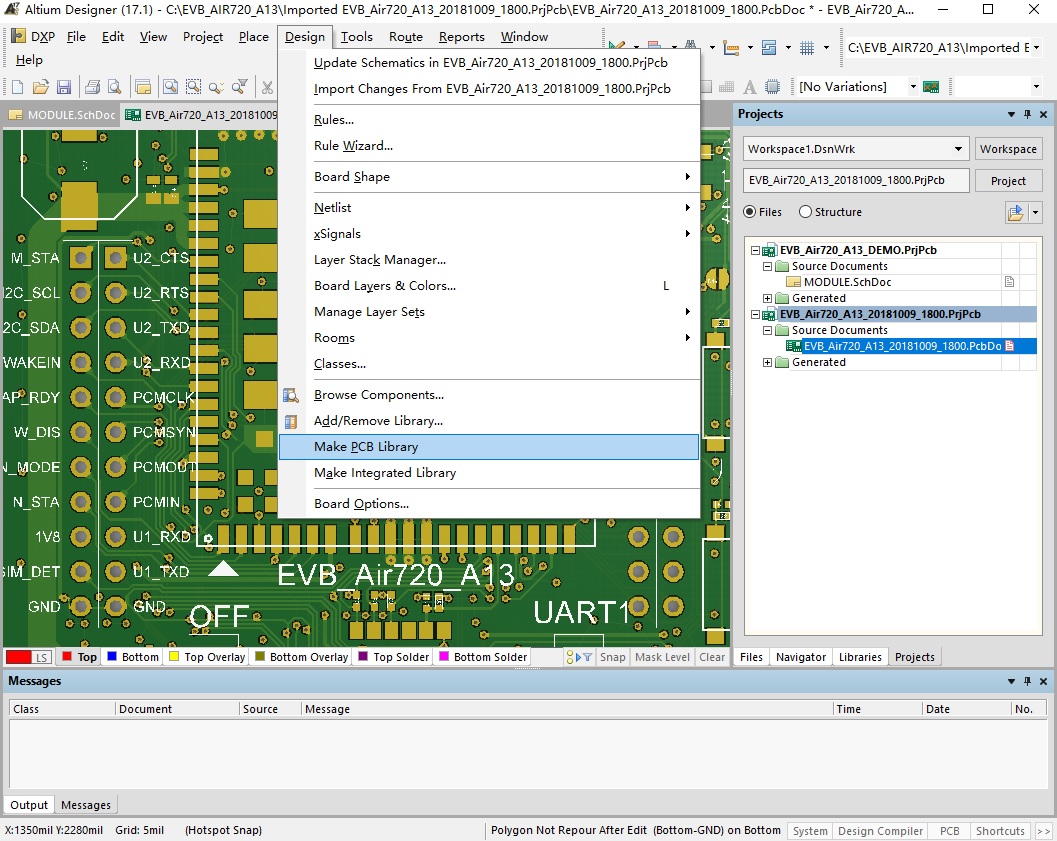
Task: Pin the Projects panel
Action: click(1027, 115)
